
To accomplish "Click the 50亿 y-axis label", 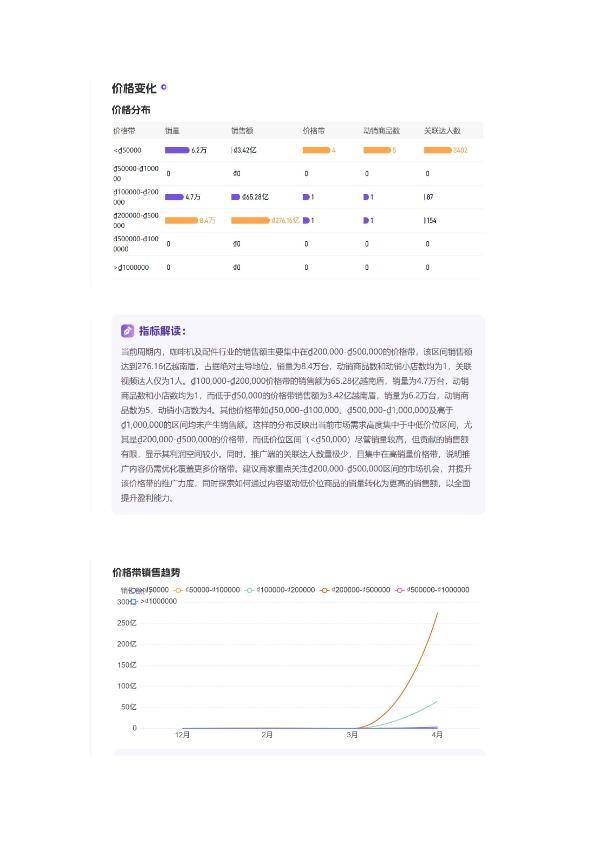I will [129, 707].
